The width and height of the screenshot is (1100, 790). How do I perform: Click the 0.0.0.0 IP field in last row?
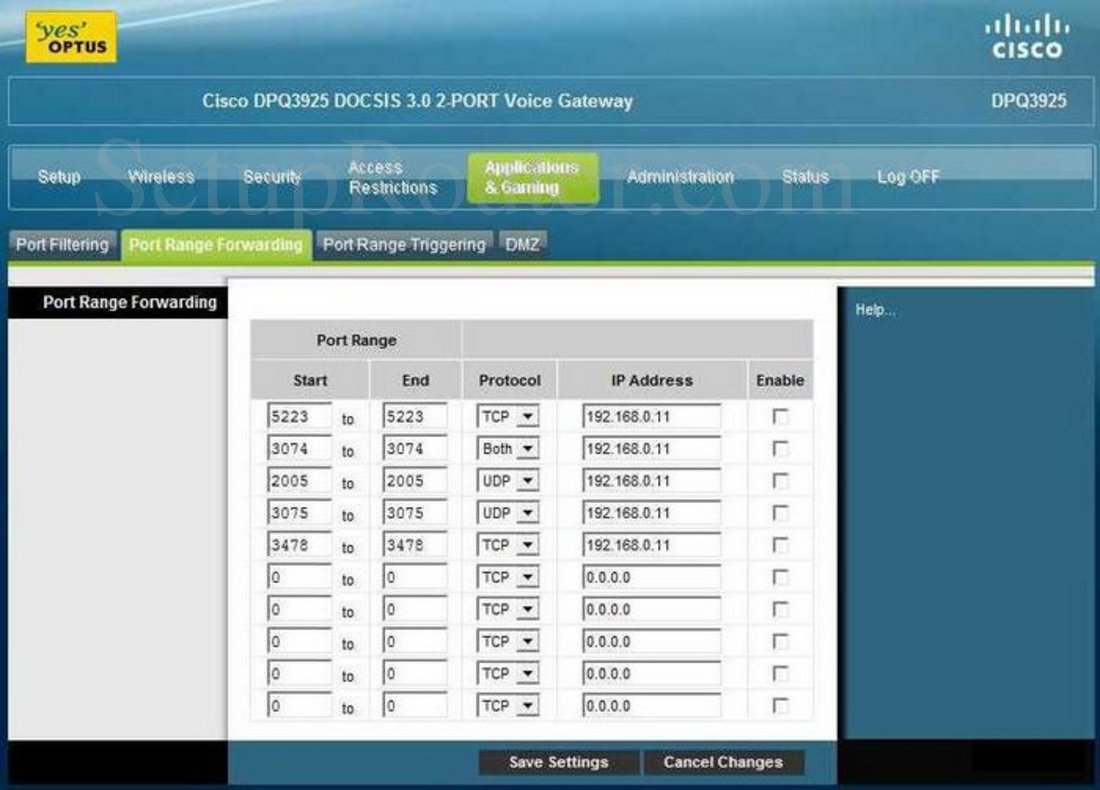[651, 706]
